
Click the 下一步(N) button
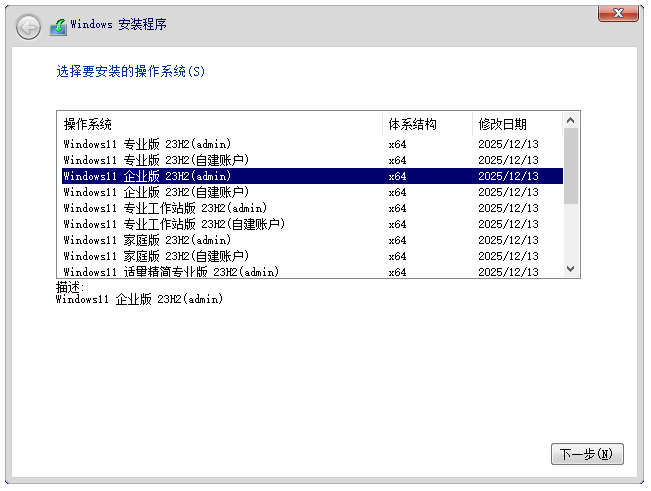click(587, 454)
